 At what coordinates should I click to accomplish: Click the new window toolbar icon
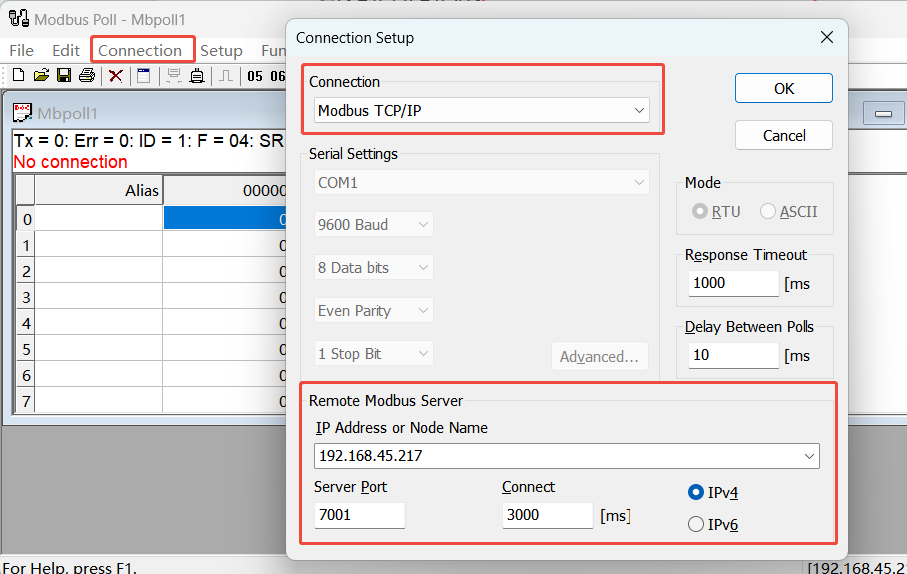(143, 76)
